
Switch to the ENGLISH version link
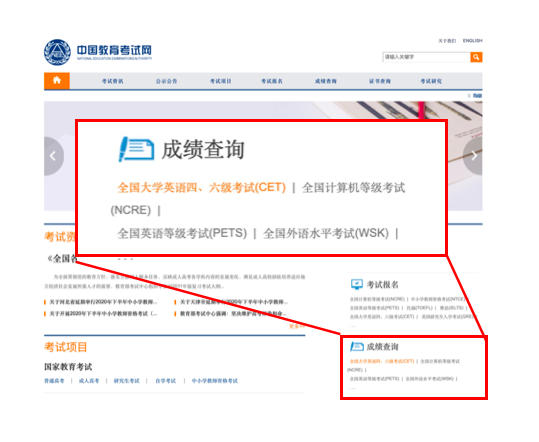click(x=472, y=41)
